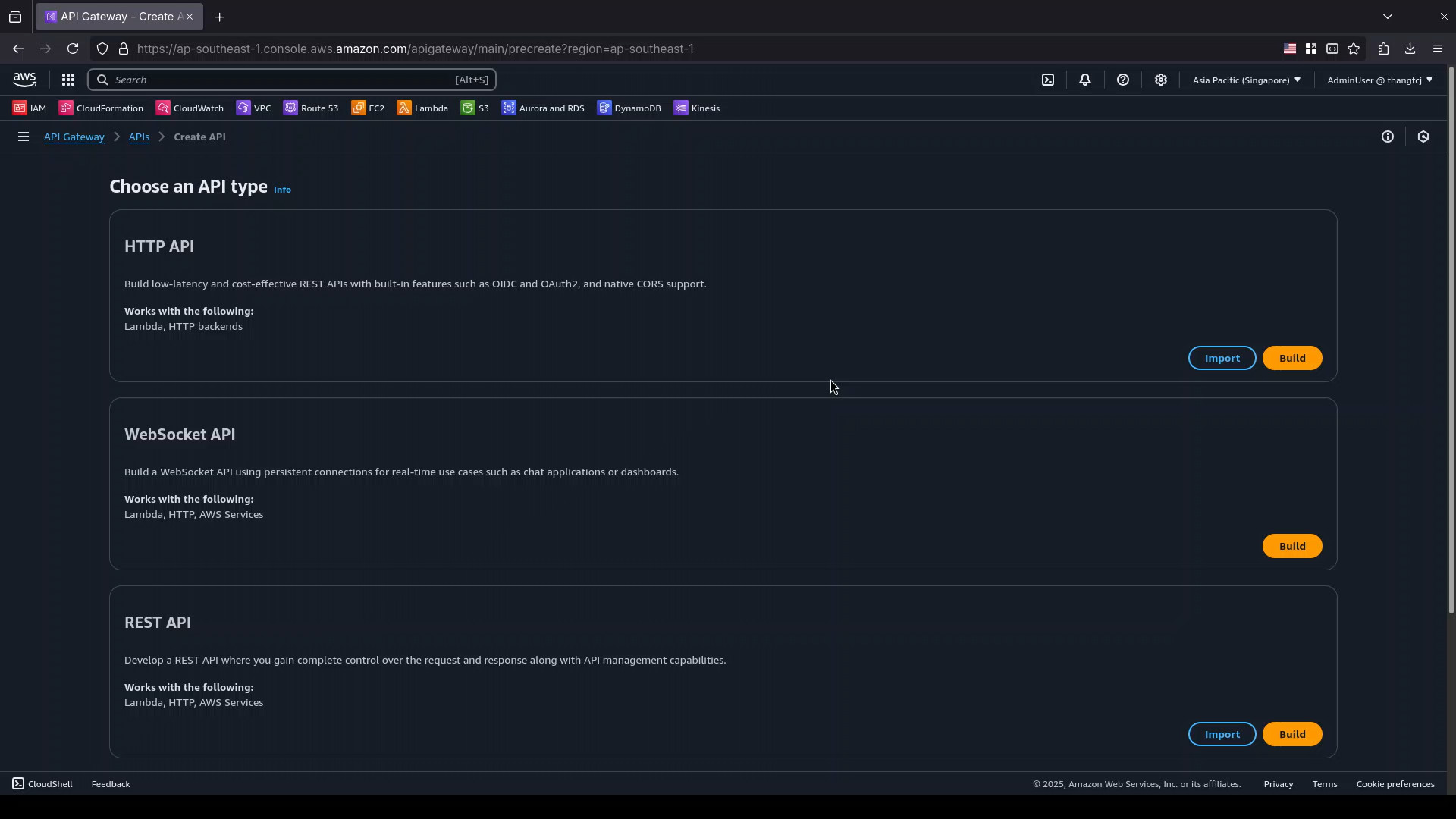Open the VPC shortcut
This screenshot has width=1456, height=819.
(x=253, y=108)
